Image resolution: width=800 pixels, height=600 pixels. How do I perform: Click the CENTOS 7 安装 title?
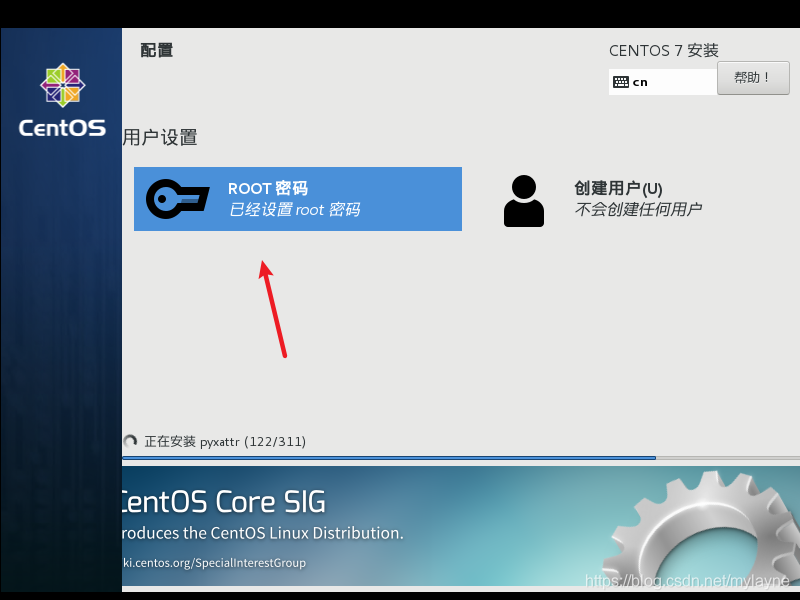(663, 51)
